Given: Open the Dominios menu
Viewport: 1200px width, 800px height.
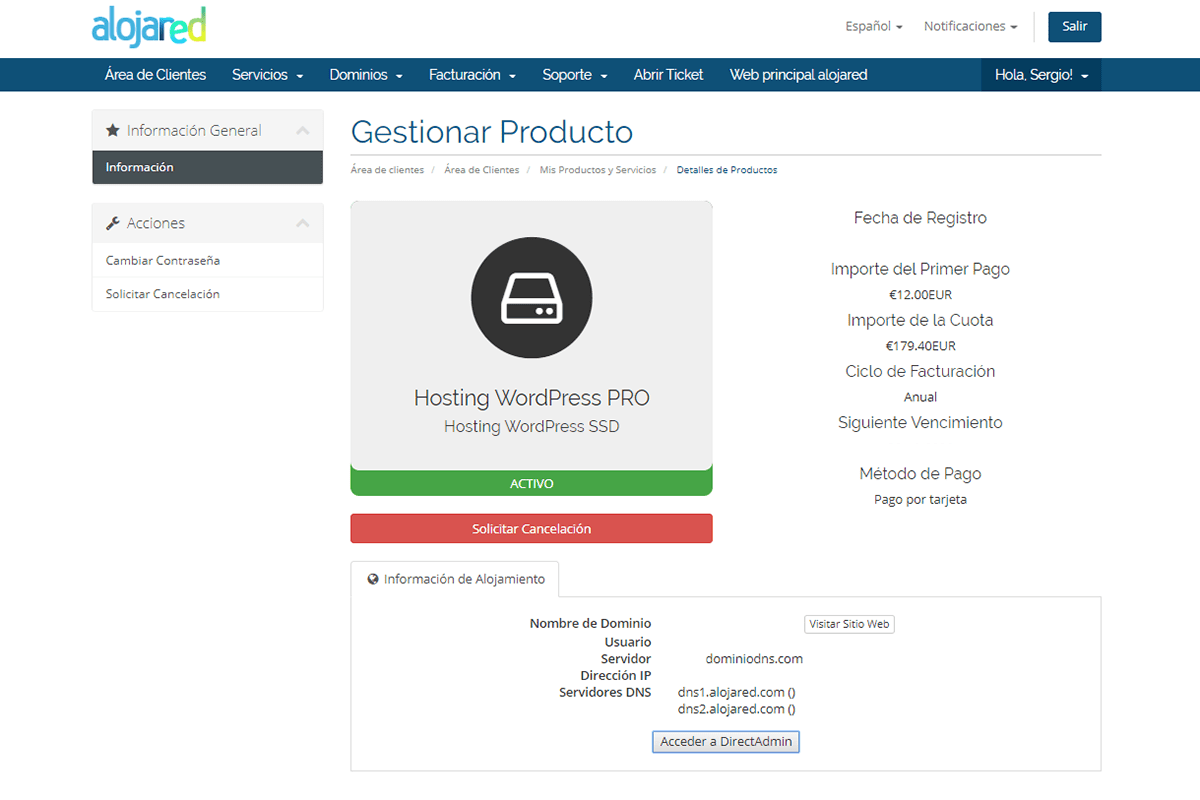Looking at the screenshot, I should point(366,75).
